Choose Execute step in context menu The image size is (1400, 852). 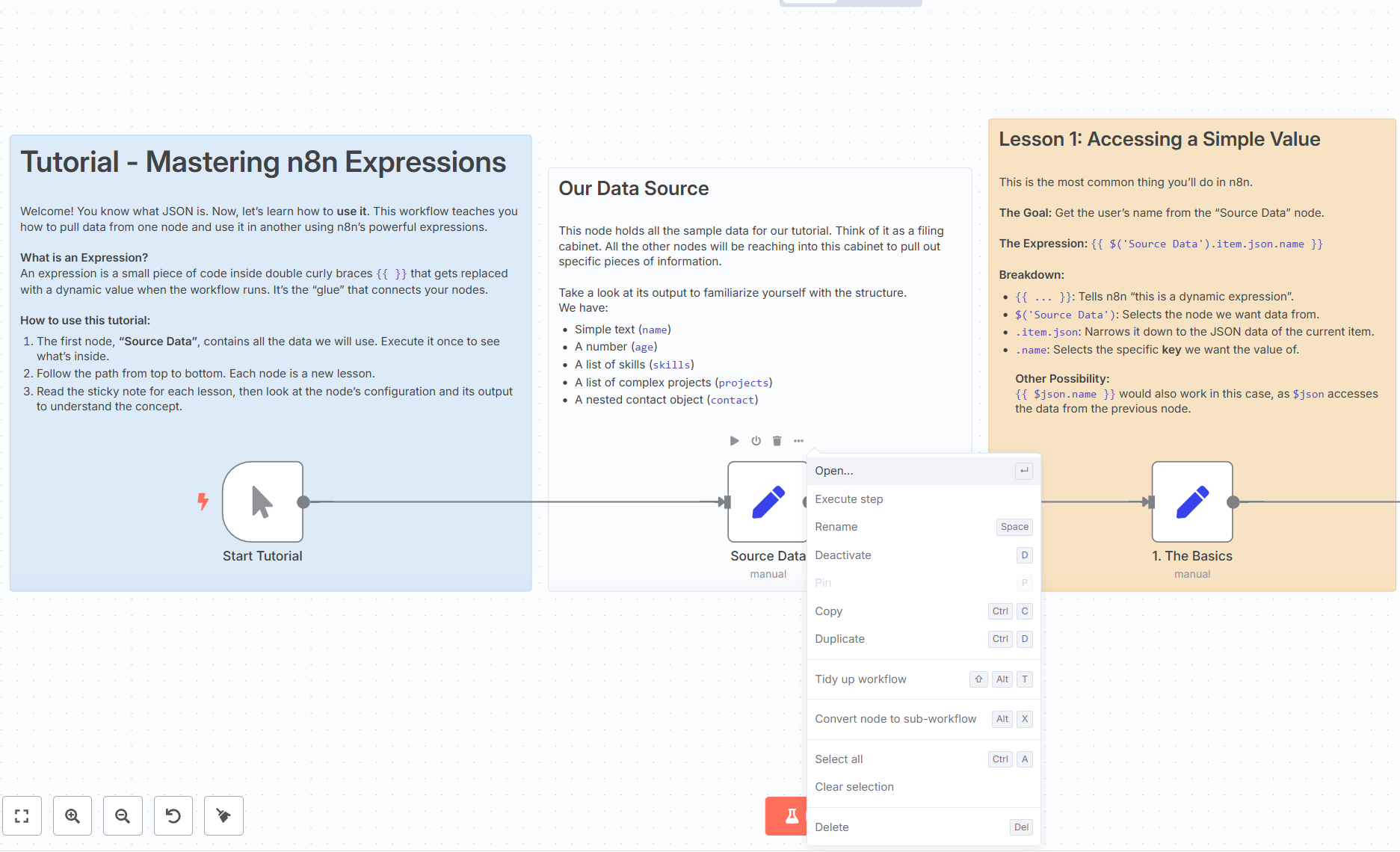tap(924, 499)
